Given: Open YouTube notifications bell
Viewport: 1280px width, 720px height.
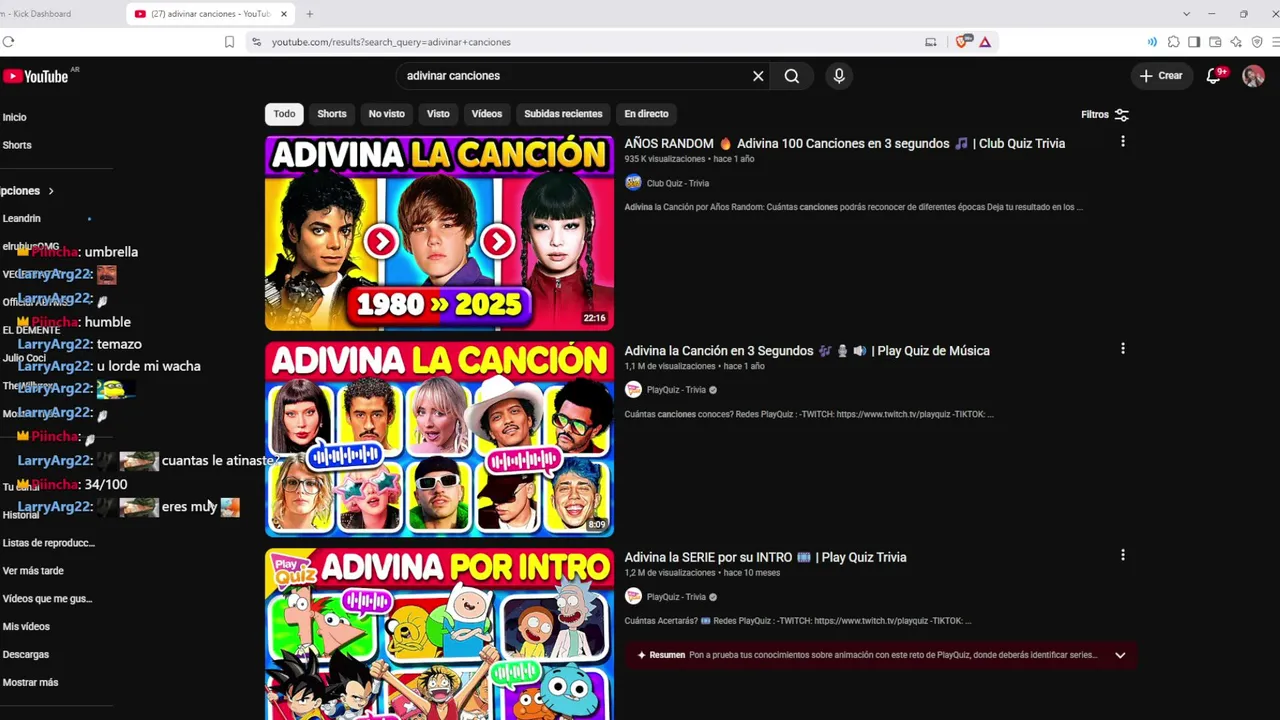Looking at the screenshot, I should (x=1214, y=76).
